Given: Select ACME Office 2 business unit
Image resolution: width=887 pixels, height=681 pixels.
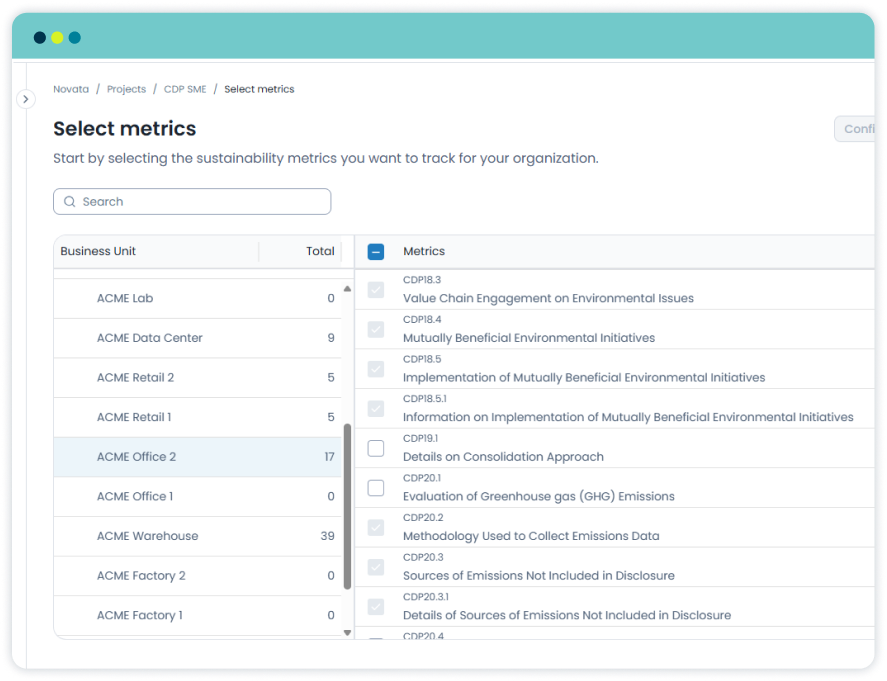Looking at the screenshot, I should point(197,457).
